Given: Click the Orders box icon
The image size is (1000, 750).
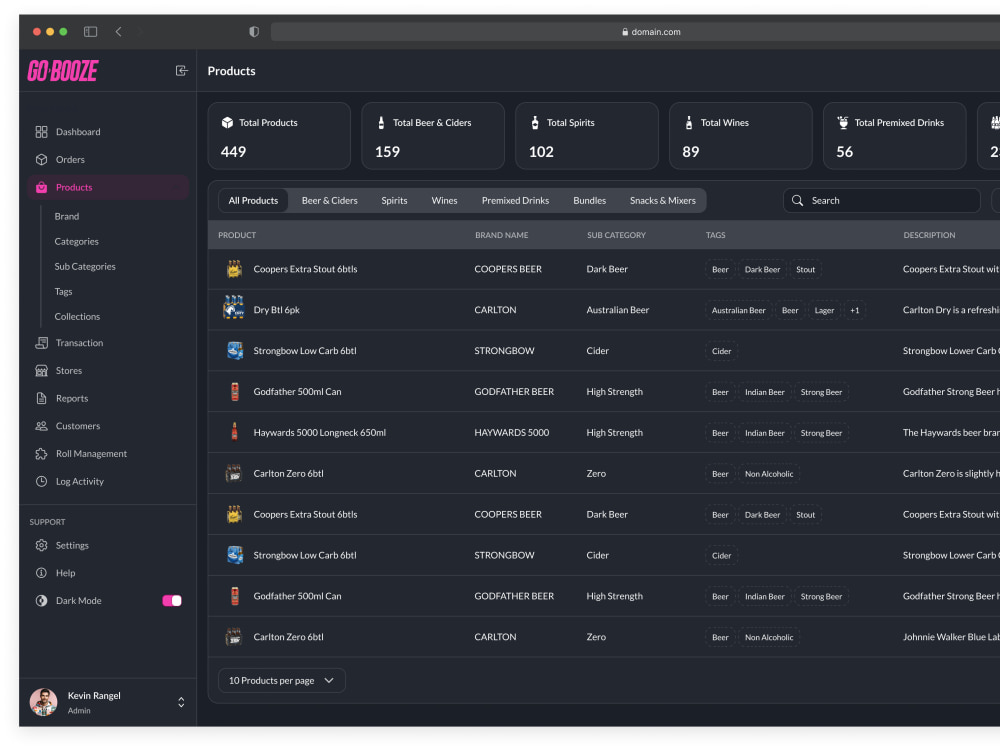Looking at the screenshot, I should pyautogui.click(x=41, y=159).
